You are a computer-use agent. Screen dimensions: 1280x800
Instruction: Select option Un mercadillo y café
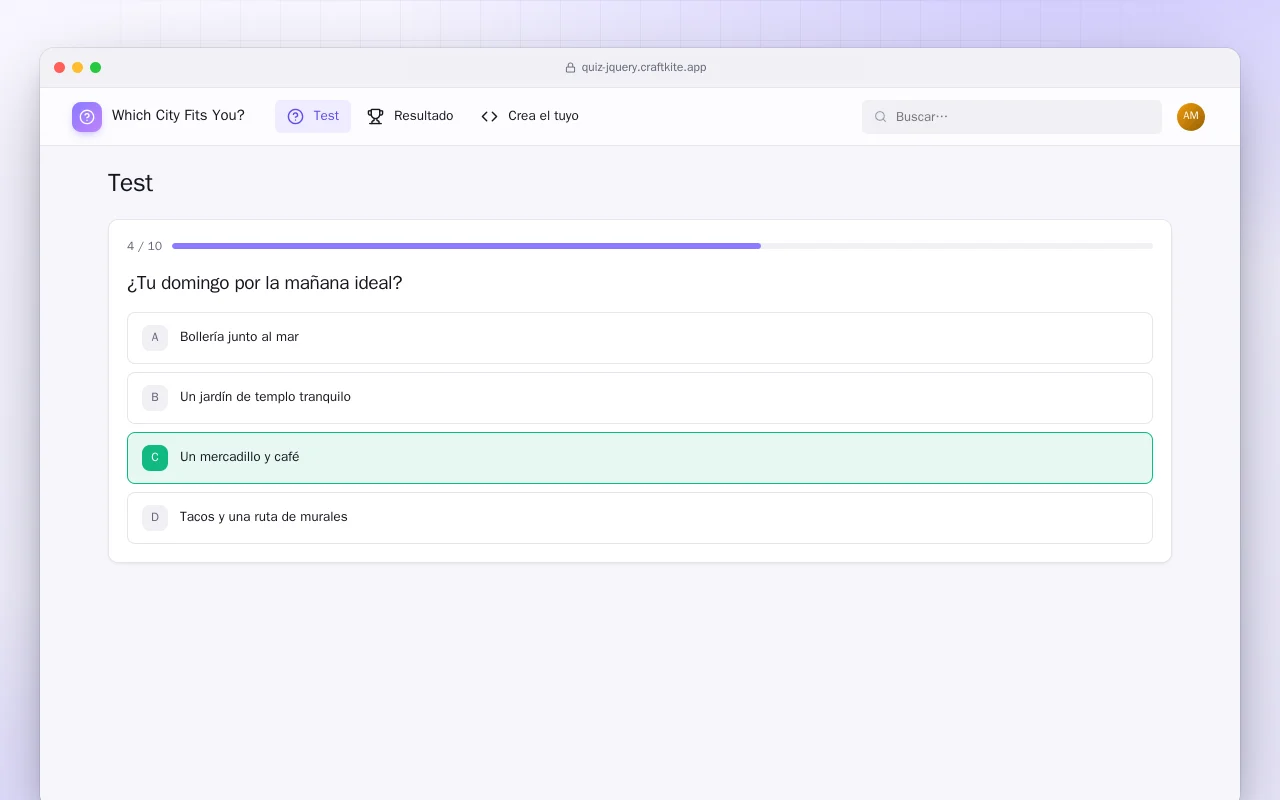(x=640, y=458)
